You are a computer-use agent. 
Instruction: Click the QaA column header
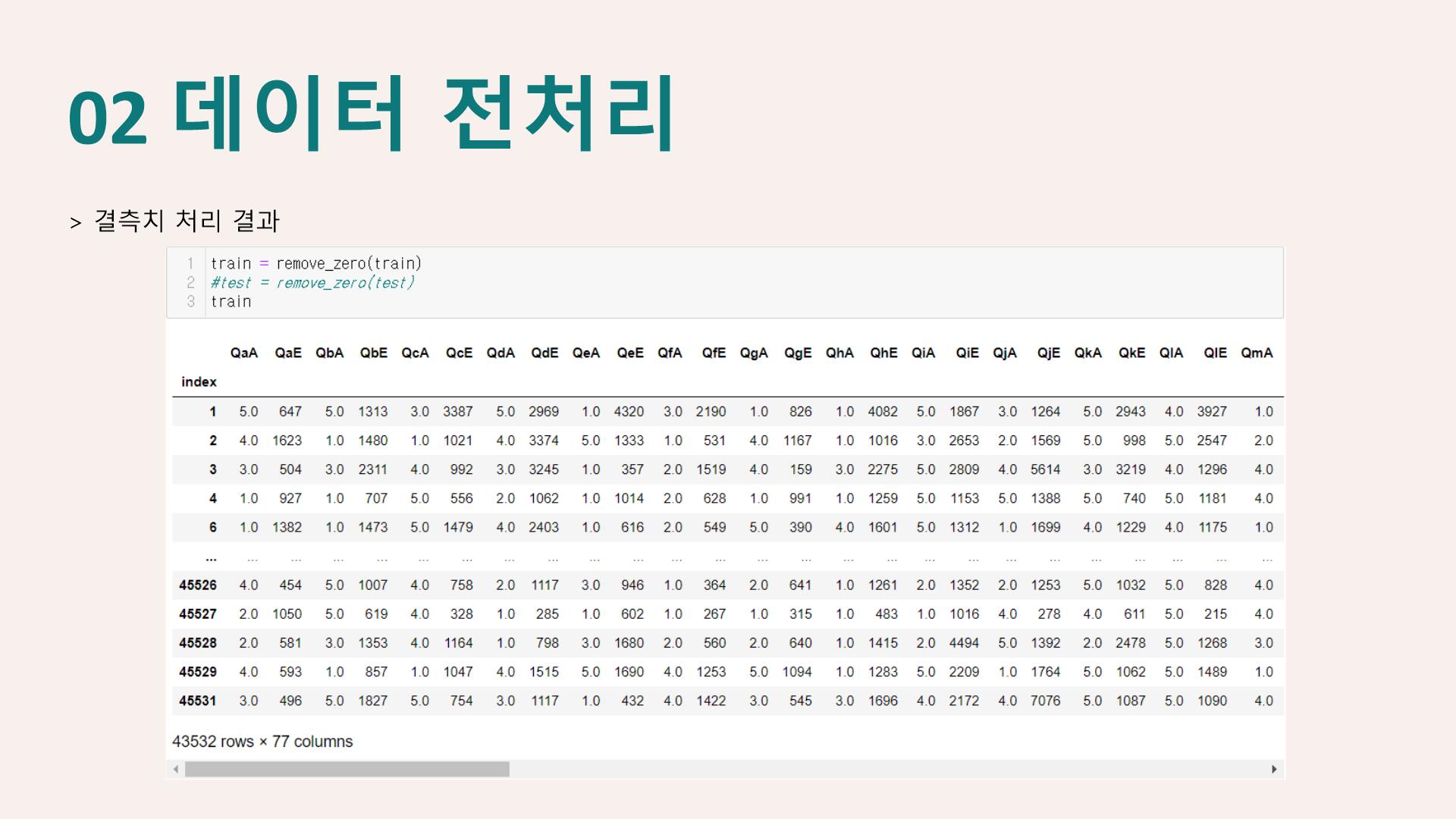coord(244,353)
